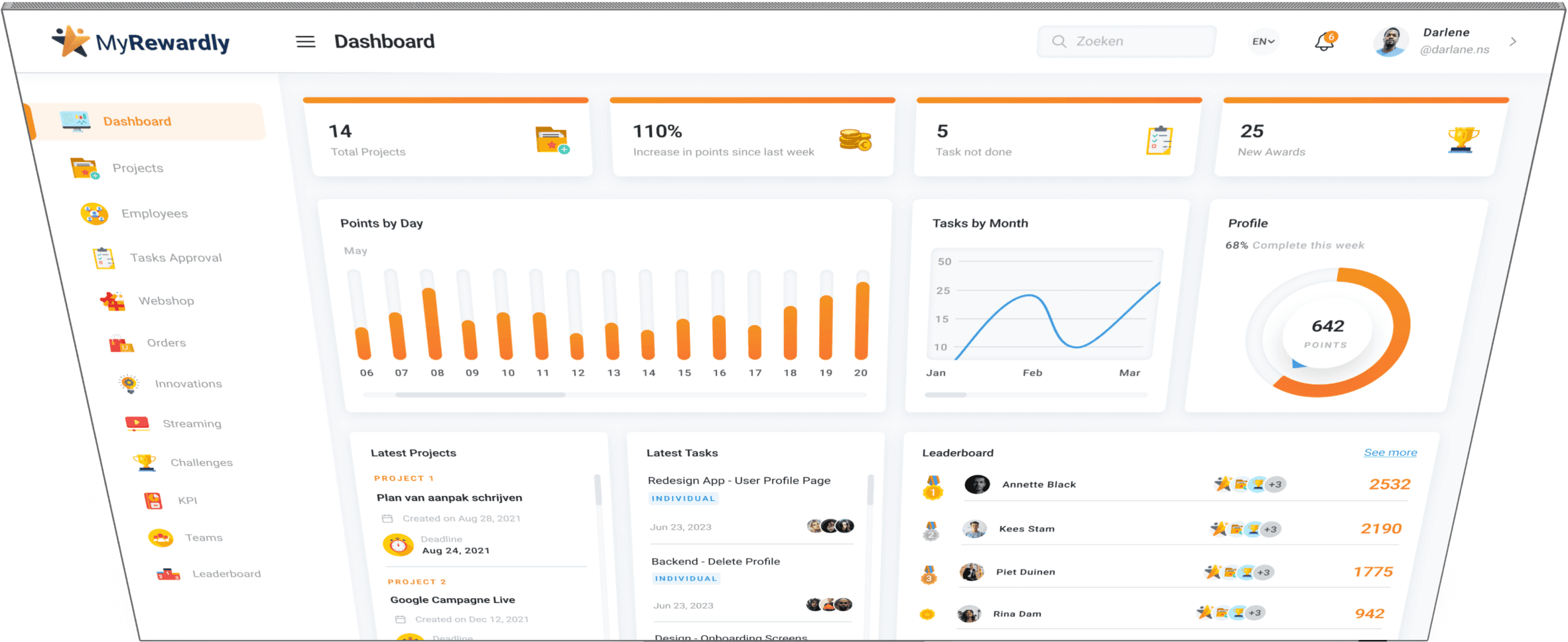The width and height of the screenshot is (1568, 642).
Task: Click Annette Black's avatar in Leaderboard
Action: tap(977, 484)
